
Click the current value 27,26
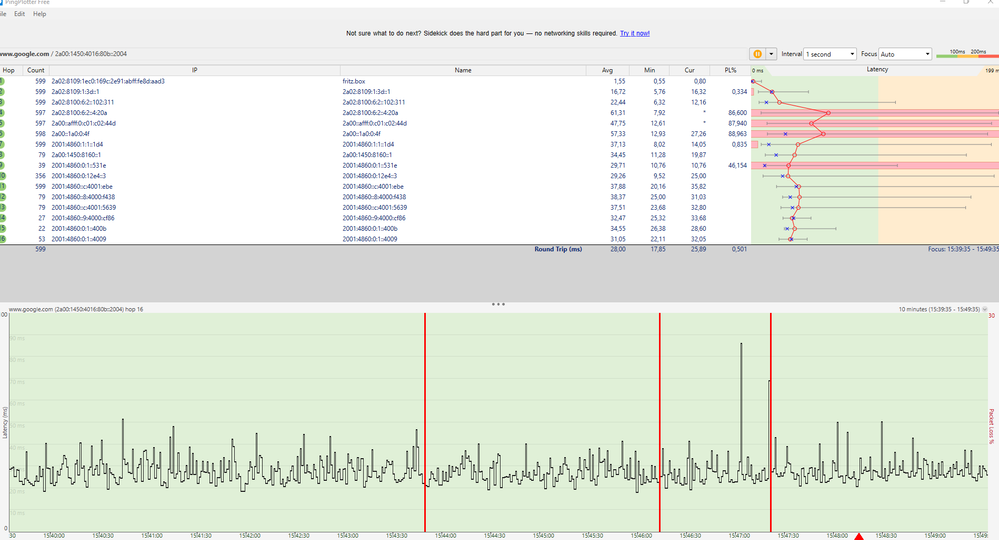click(698, 134)
